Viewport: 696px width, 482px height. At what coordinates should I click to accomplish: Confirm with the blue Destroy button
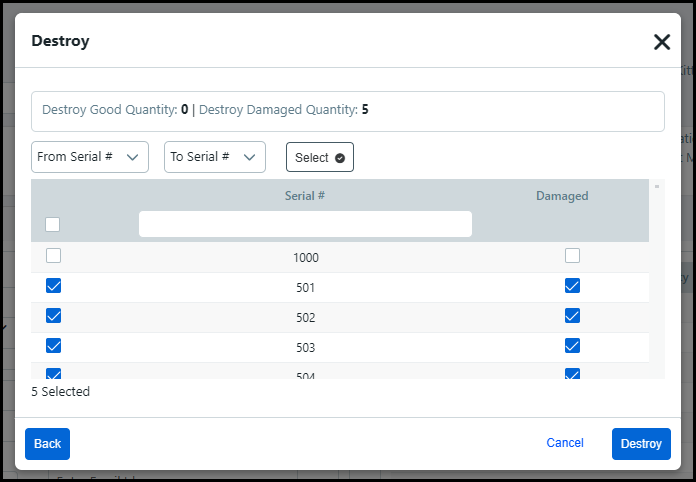(641, 444)
